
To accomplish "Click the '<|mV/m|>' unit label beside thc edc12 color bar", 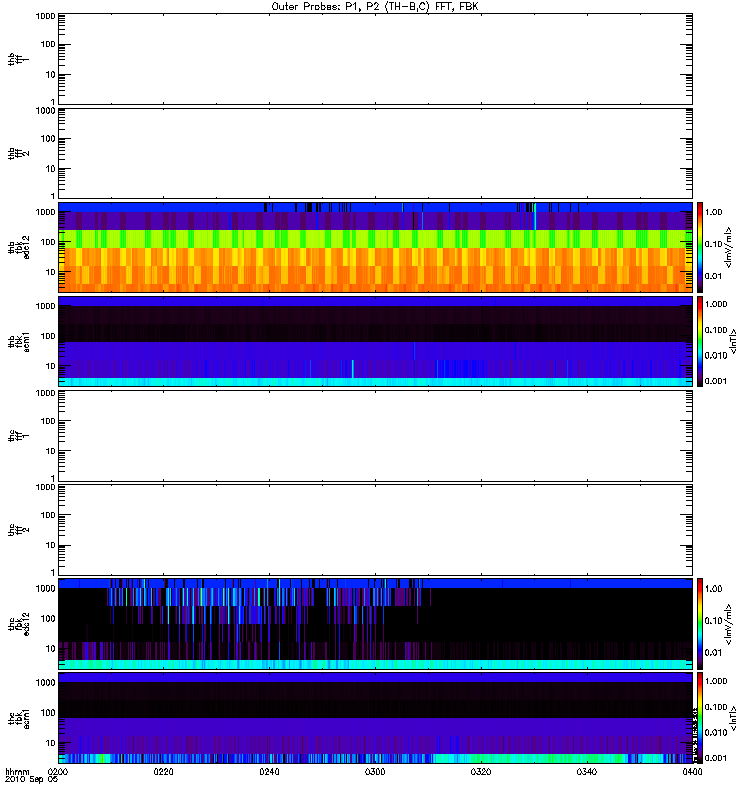I will pyautogui.click(x=728, y=623).
